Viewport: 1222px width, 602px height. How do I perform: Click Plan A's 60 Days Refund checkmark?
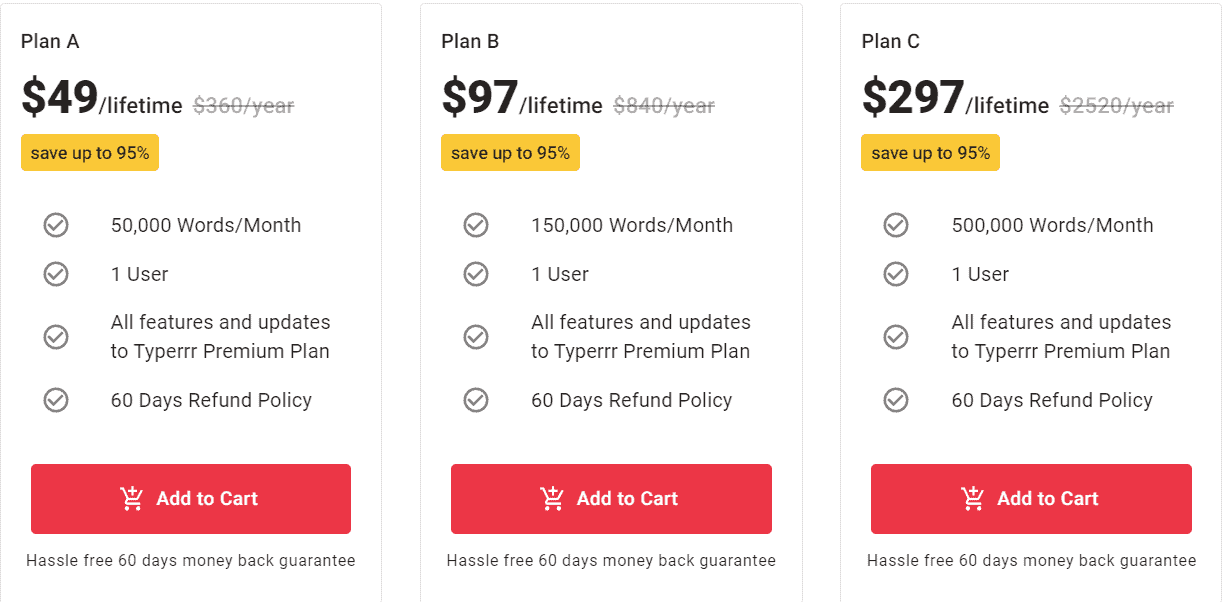[56, 400]
